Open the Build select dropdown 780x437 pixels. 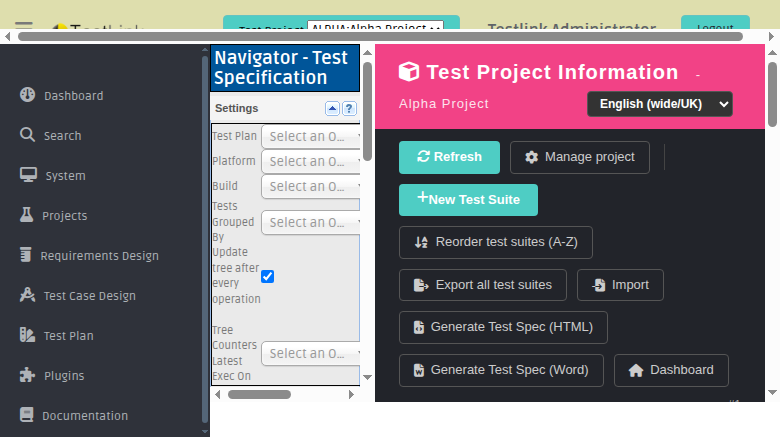[x=311, y=186]
